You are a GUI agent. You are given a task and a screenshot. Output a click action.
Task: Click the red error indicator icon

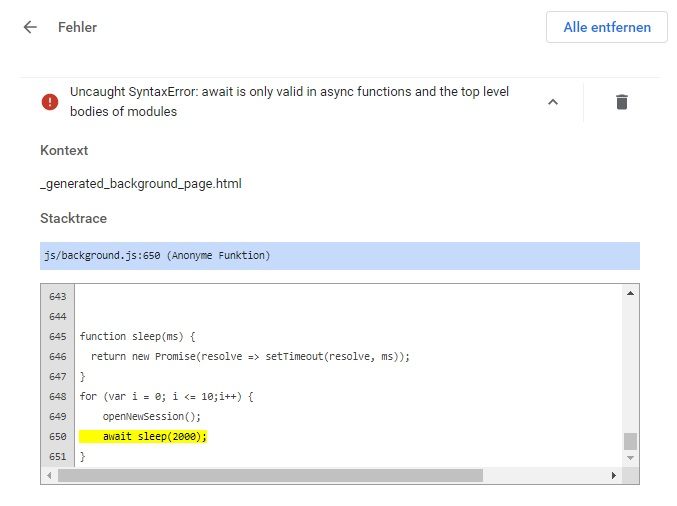[x=50, y=102]
